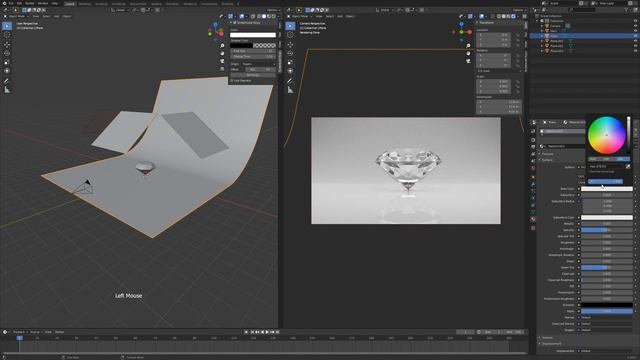Expand Preview section in material properties

pyautogui.click(x=547, y=154)
